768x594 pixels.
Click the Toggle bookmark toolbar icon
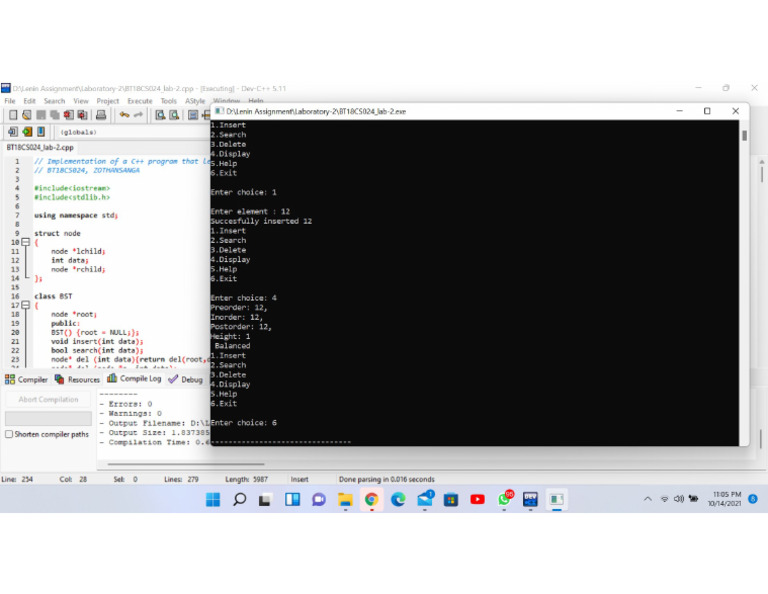click(x=193, y=115)
